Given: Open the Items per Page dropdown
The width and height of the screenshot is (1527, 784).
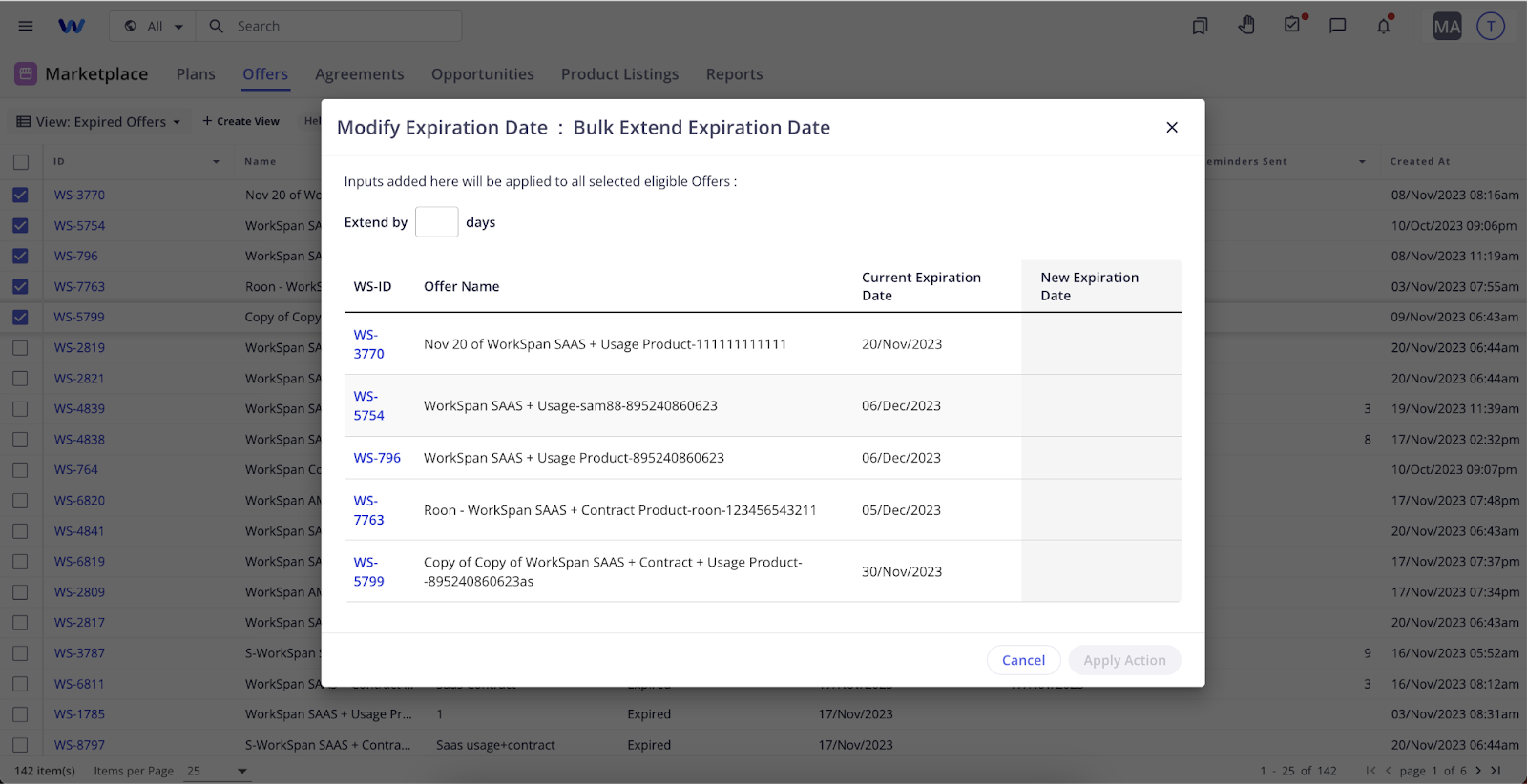Looking at the screenshot, I should pyautogui.click(x=218, y=771).
